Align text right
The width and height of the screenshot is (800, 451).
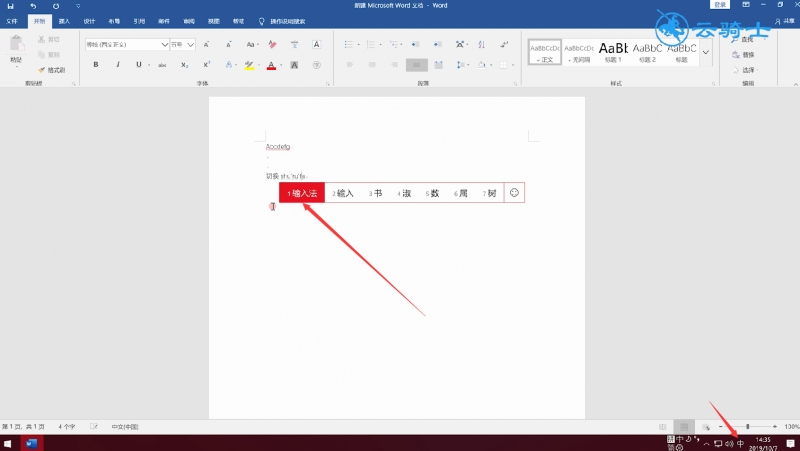[394, 65]
